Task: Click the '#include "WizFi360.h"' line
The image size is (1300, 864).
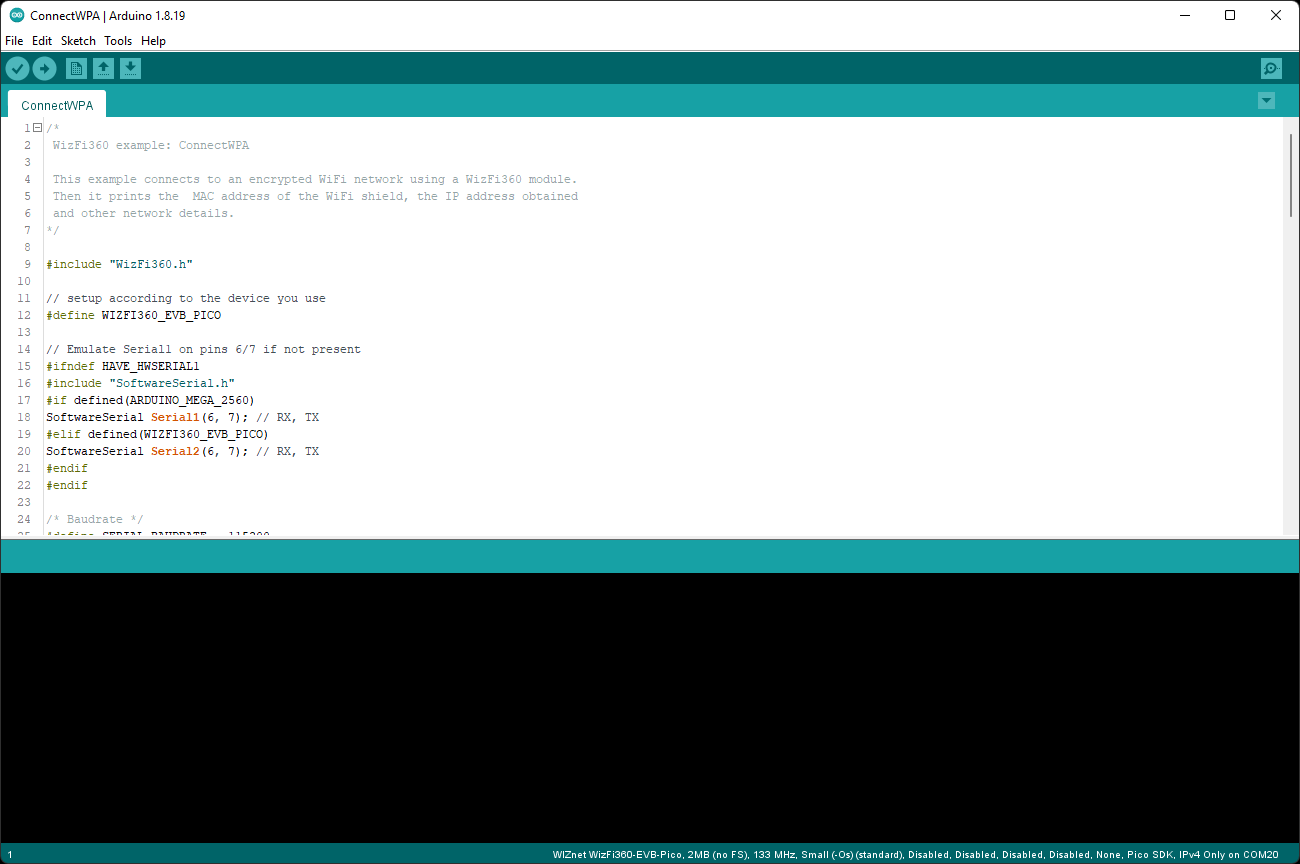Action: coord(119,264)
